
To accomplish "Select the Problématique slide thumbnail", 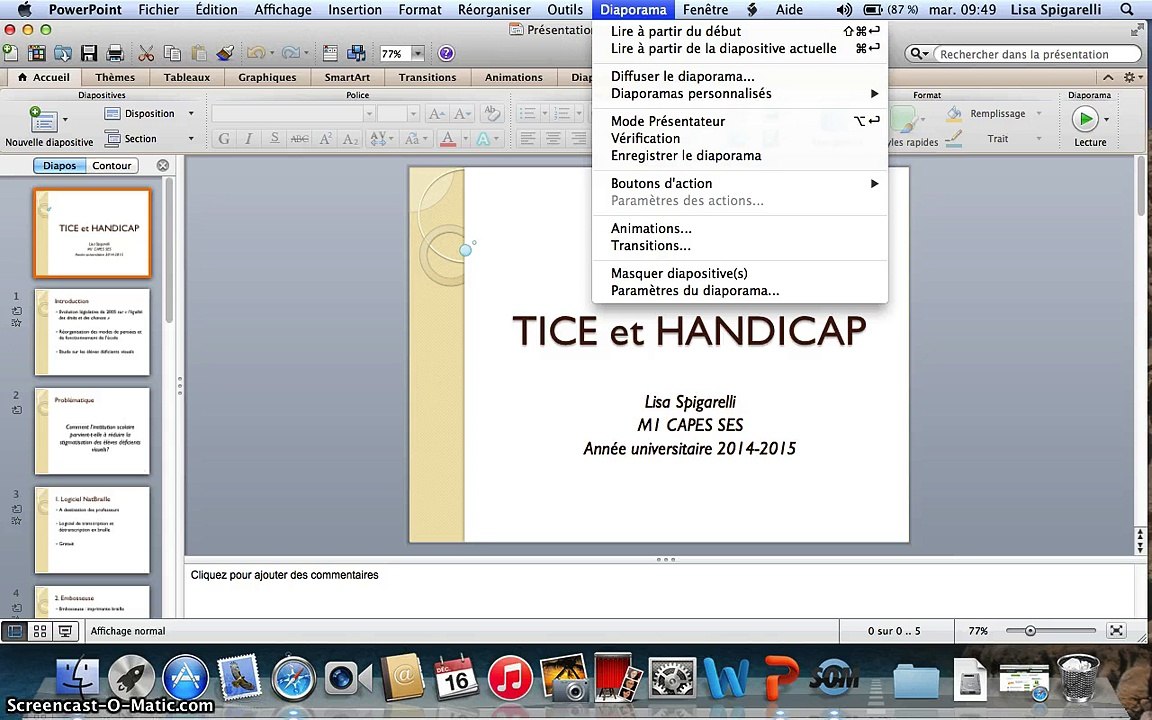I will [92, 431].
